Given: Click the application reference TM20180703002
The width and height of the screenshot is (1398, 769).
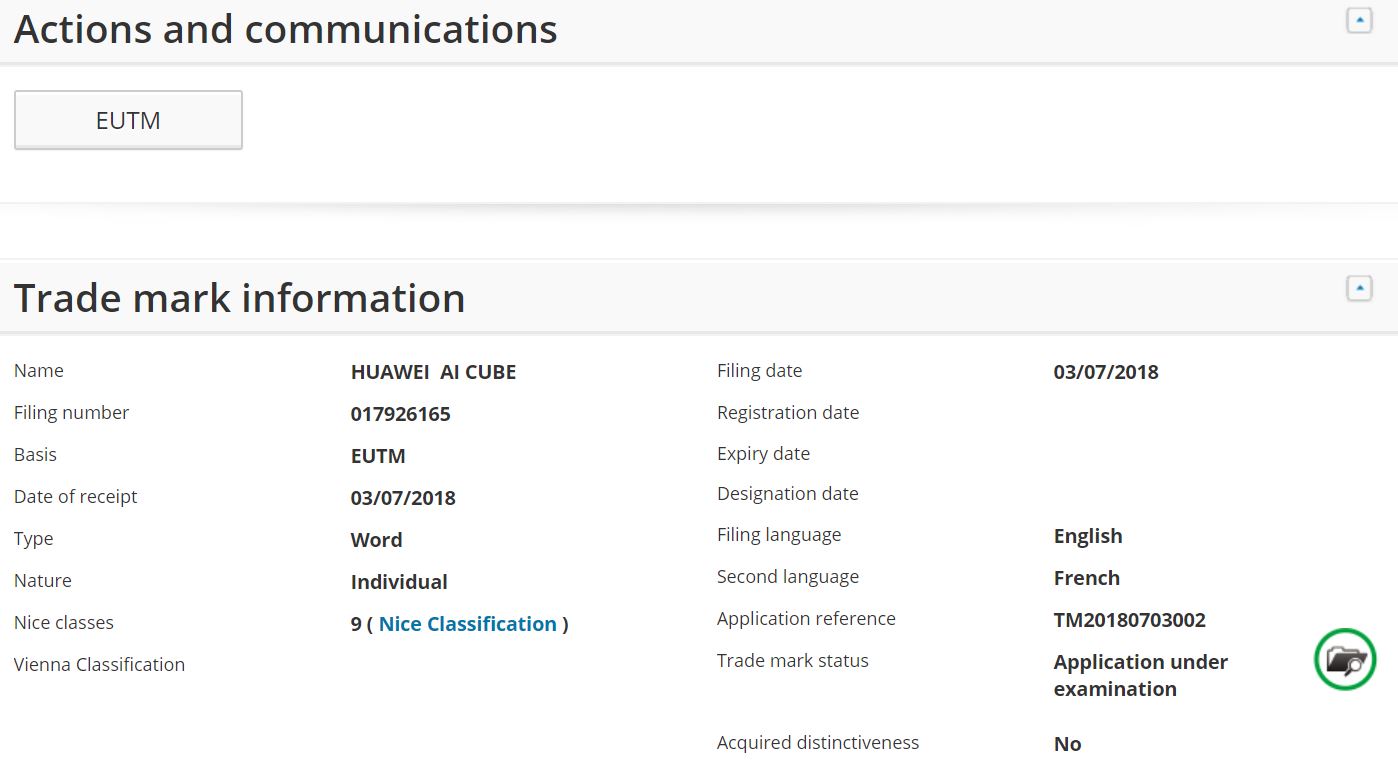Looking at the screenshot, I should pos(1129,620).
